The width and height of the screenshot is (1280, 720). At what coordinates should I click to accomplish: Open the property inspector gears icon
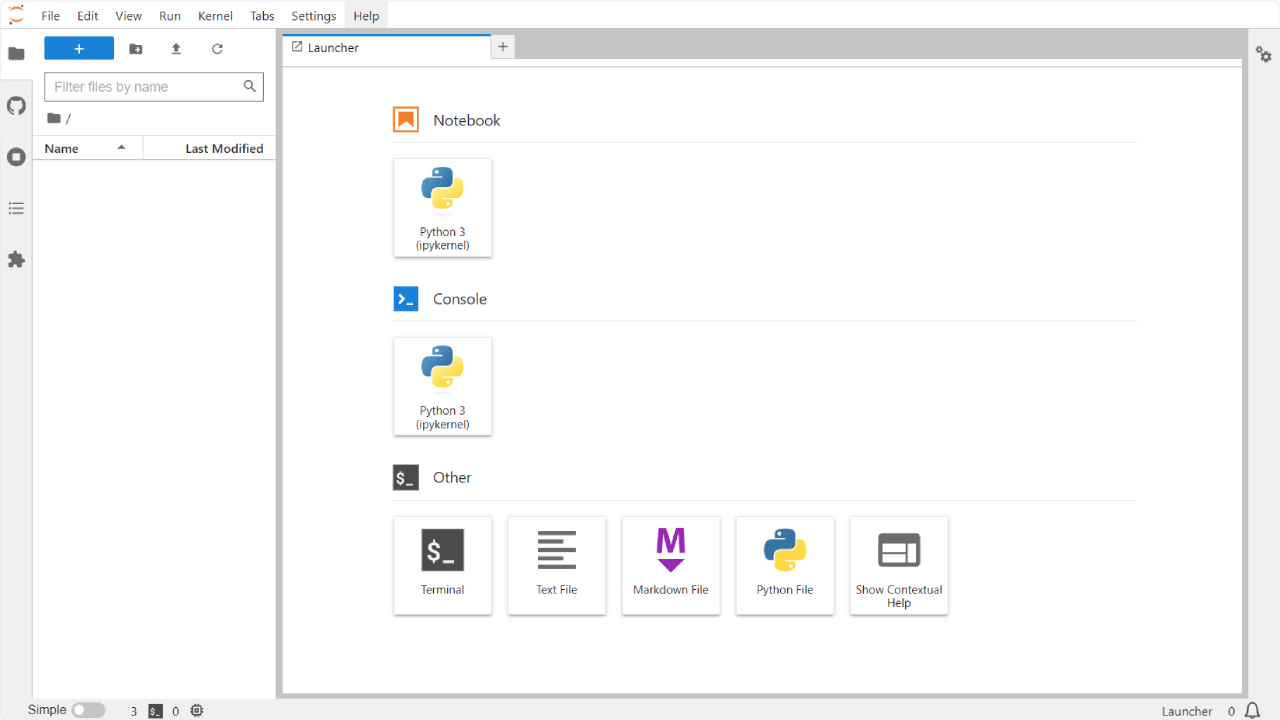pos(1263,55)
